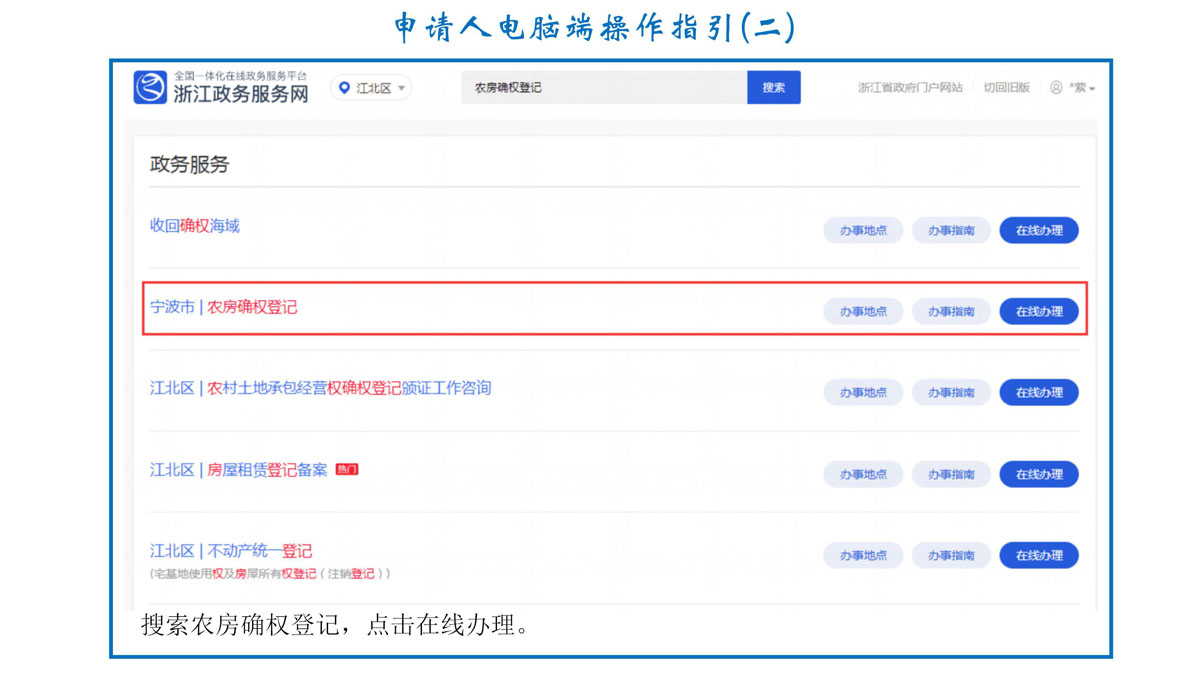The height and width of the screenshot is (676, 1201).
Task: Open the 江北区 region dropdown
Action: coord(372,88)
